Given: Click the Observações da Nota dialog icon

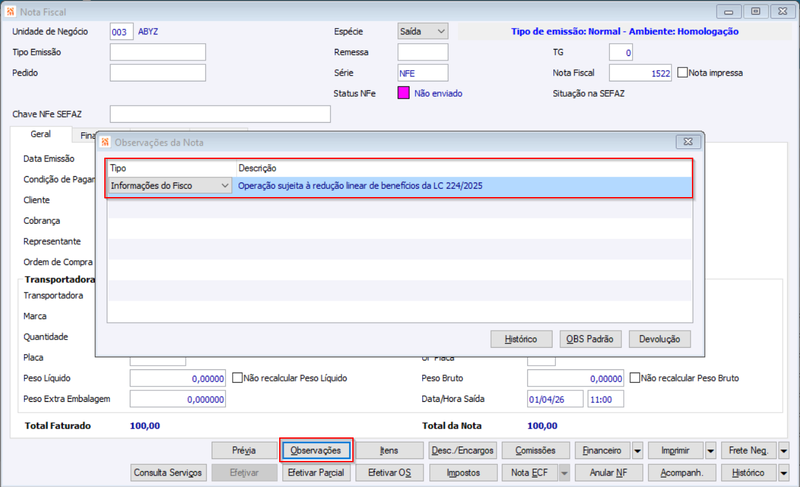Looking at the screenshot, I should pyautogui.click(x=106, y=142).
